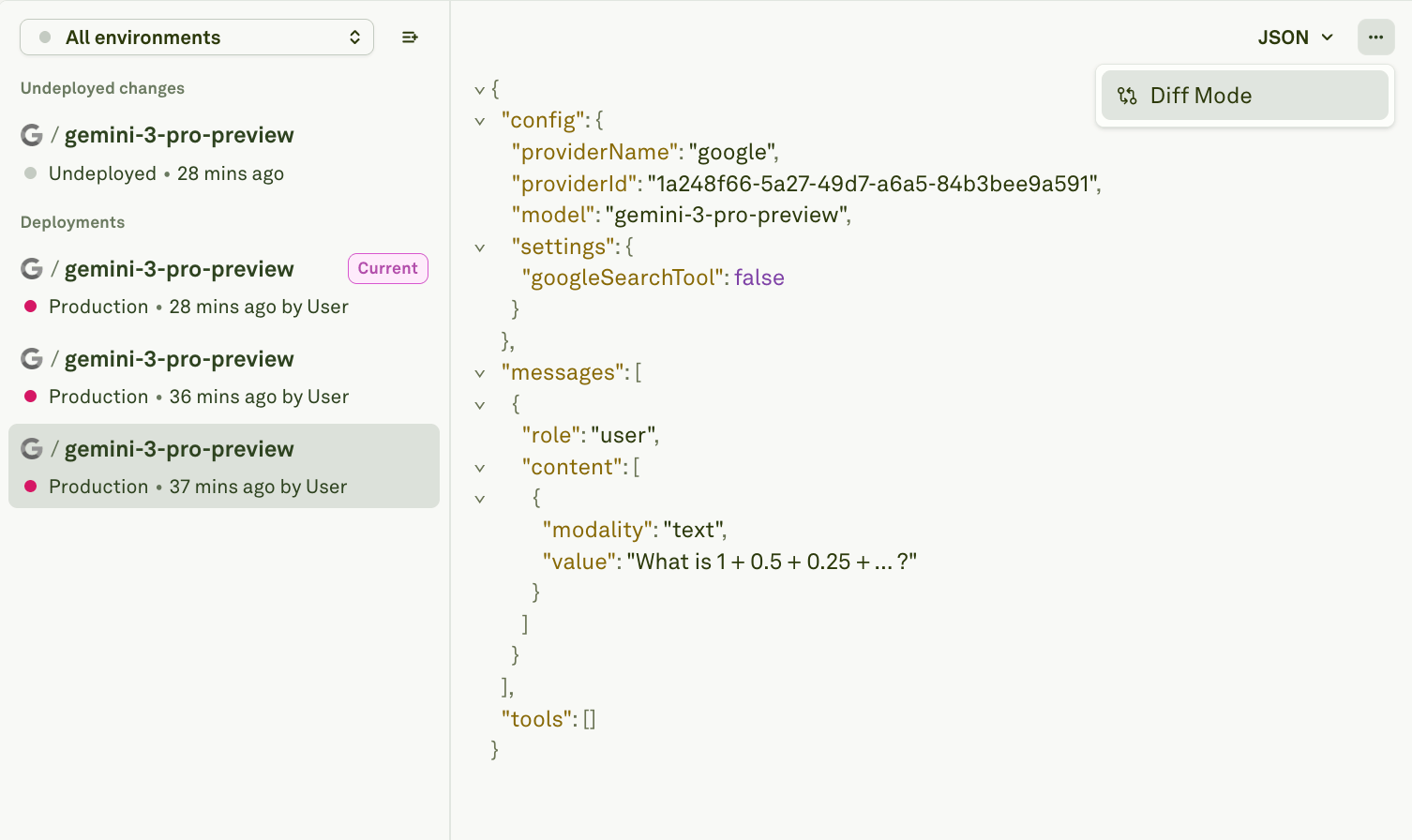Click Google logo of Current deployment
The height and width of the screenshot is (840, 1412).
pos(32,269)
